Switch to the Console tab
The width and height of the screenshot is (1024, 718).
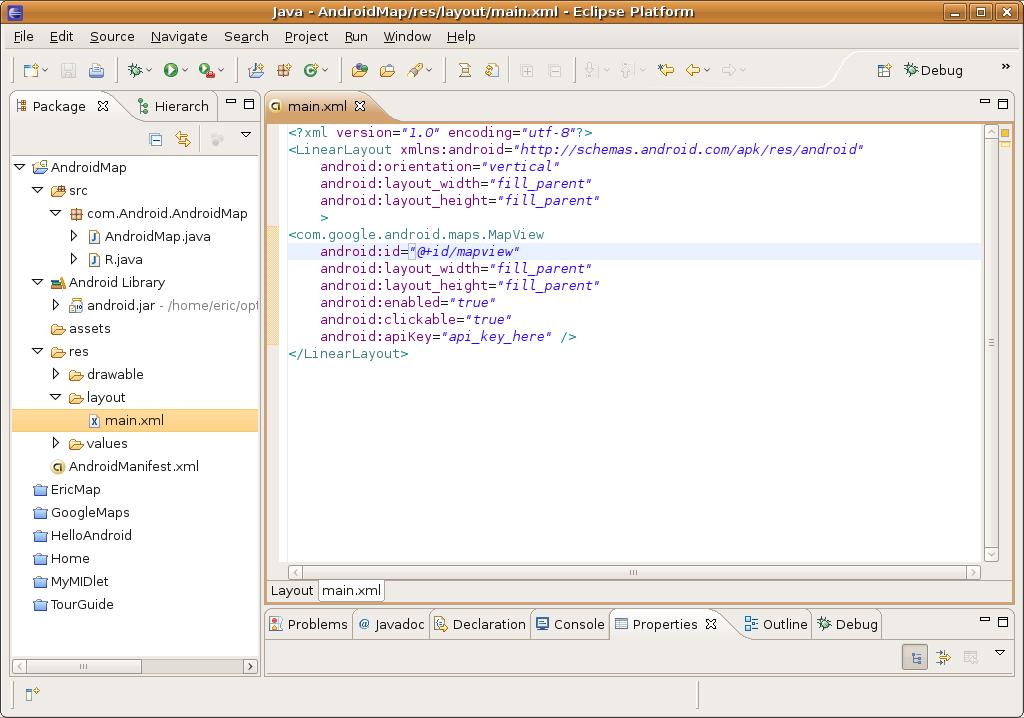[570, 624]
